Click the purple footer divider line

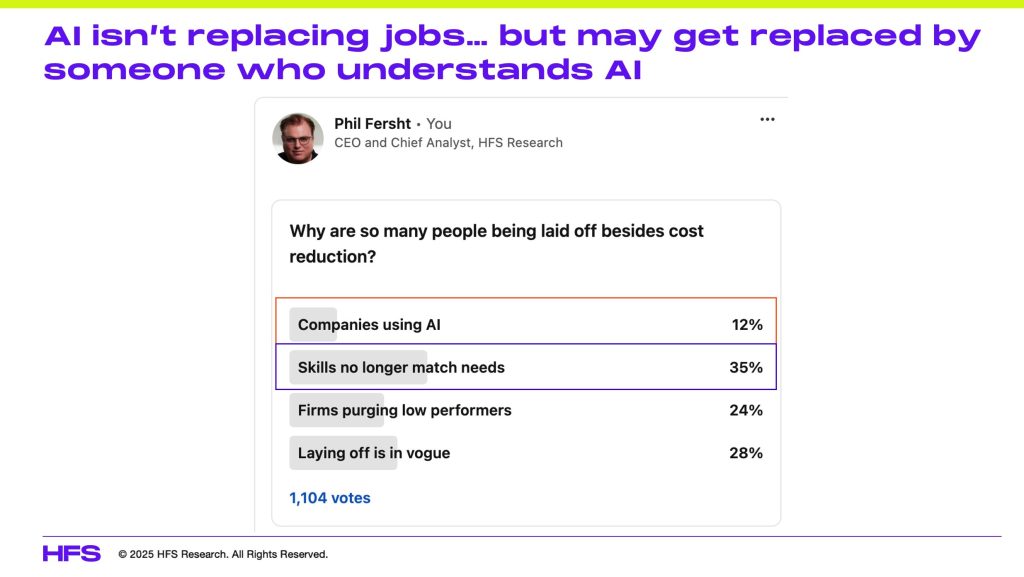click(x=522, y=537)
